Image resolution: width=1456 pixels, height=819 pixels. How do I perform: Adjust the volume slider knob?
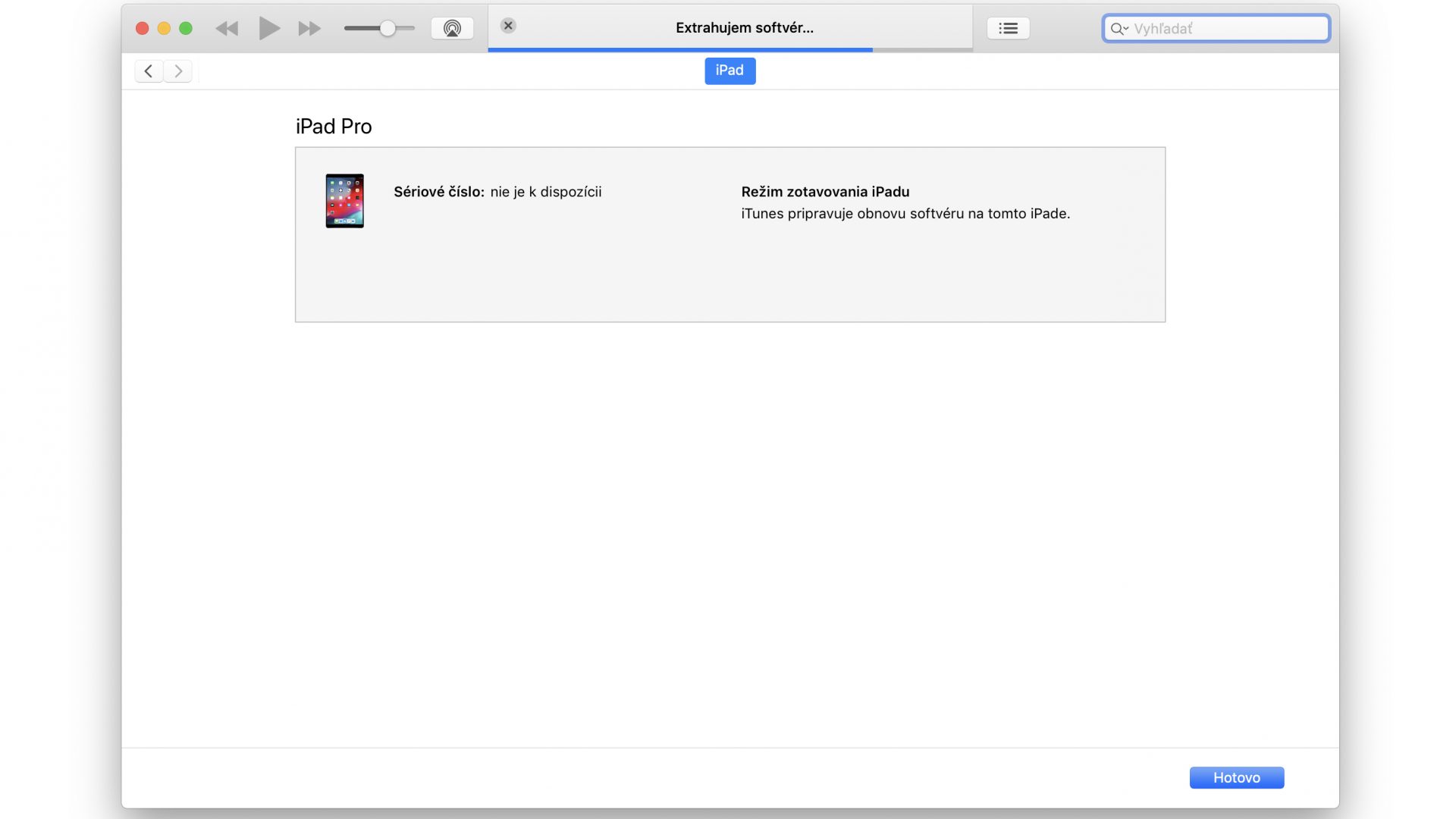388,29
